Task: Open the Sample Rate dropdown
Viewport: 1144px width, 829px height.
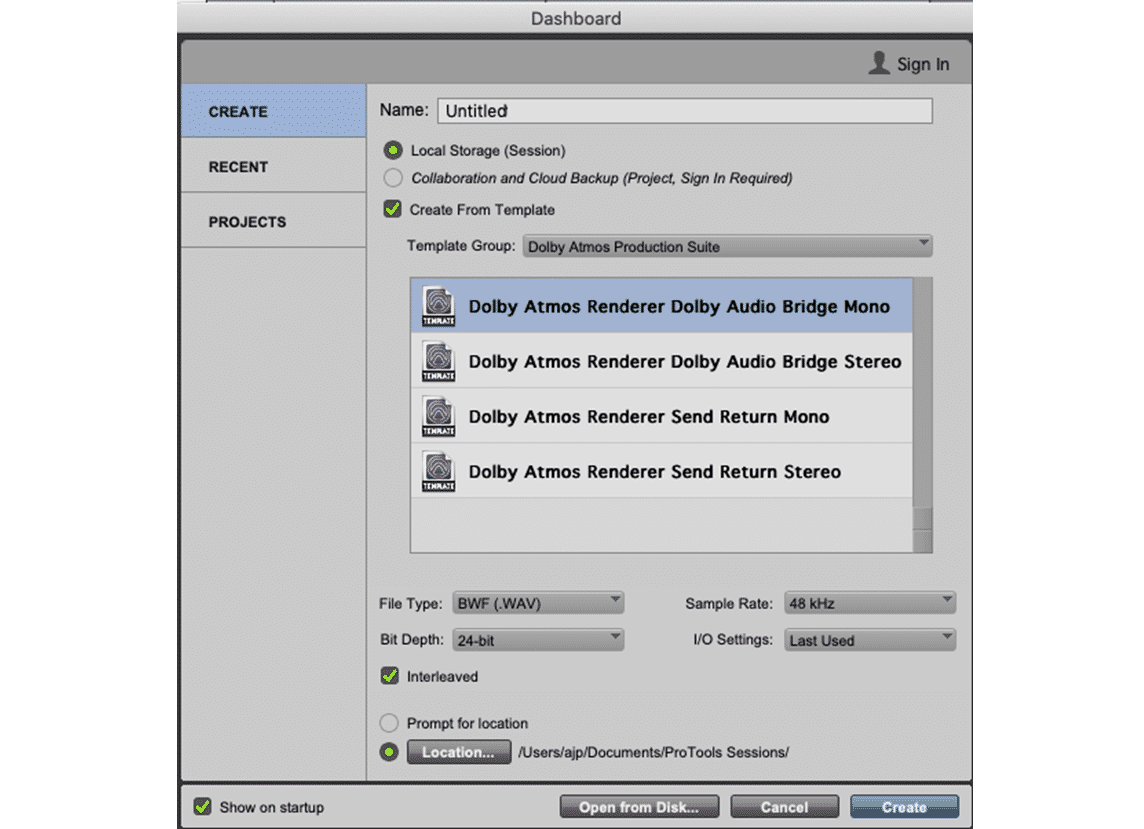Action: pos(869,603)
